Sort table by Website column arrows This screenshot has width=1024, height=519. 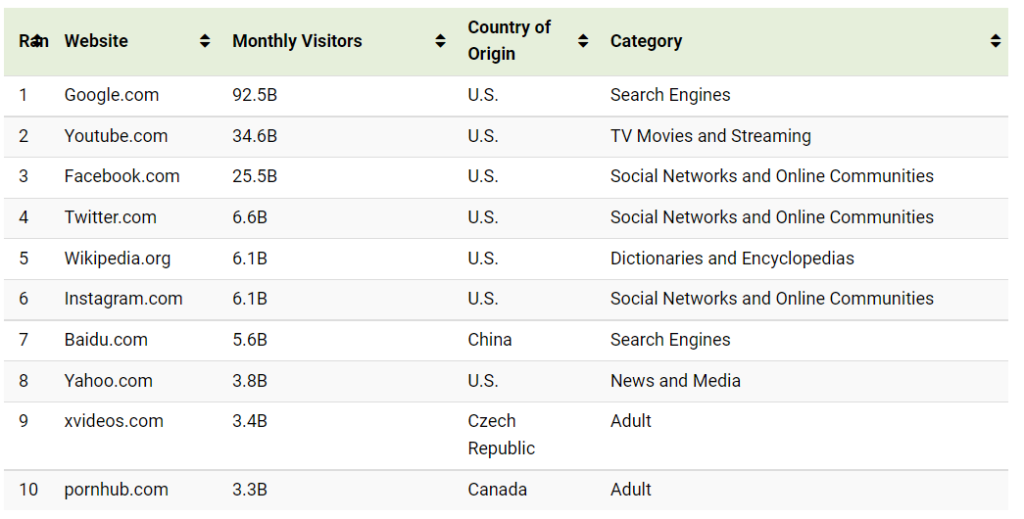tap(205, 41)
